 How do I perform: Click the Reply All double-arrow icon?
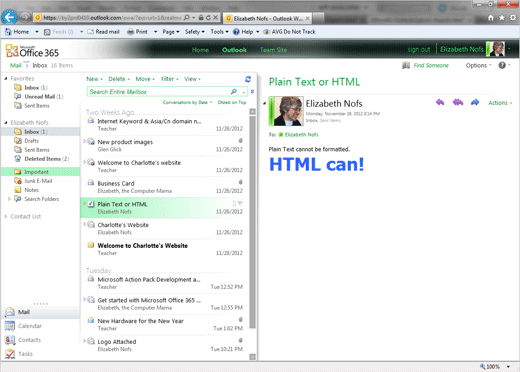point(458,102)
